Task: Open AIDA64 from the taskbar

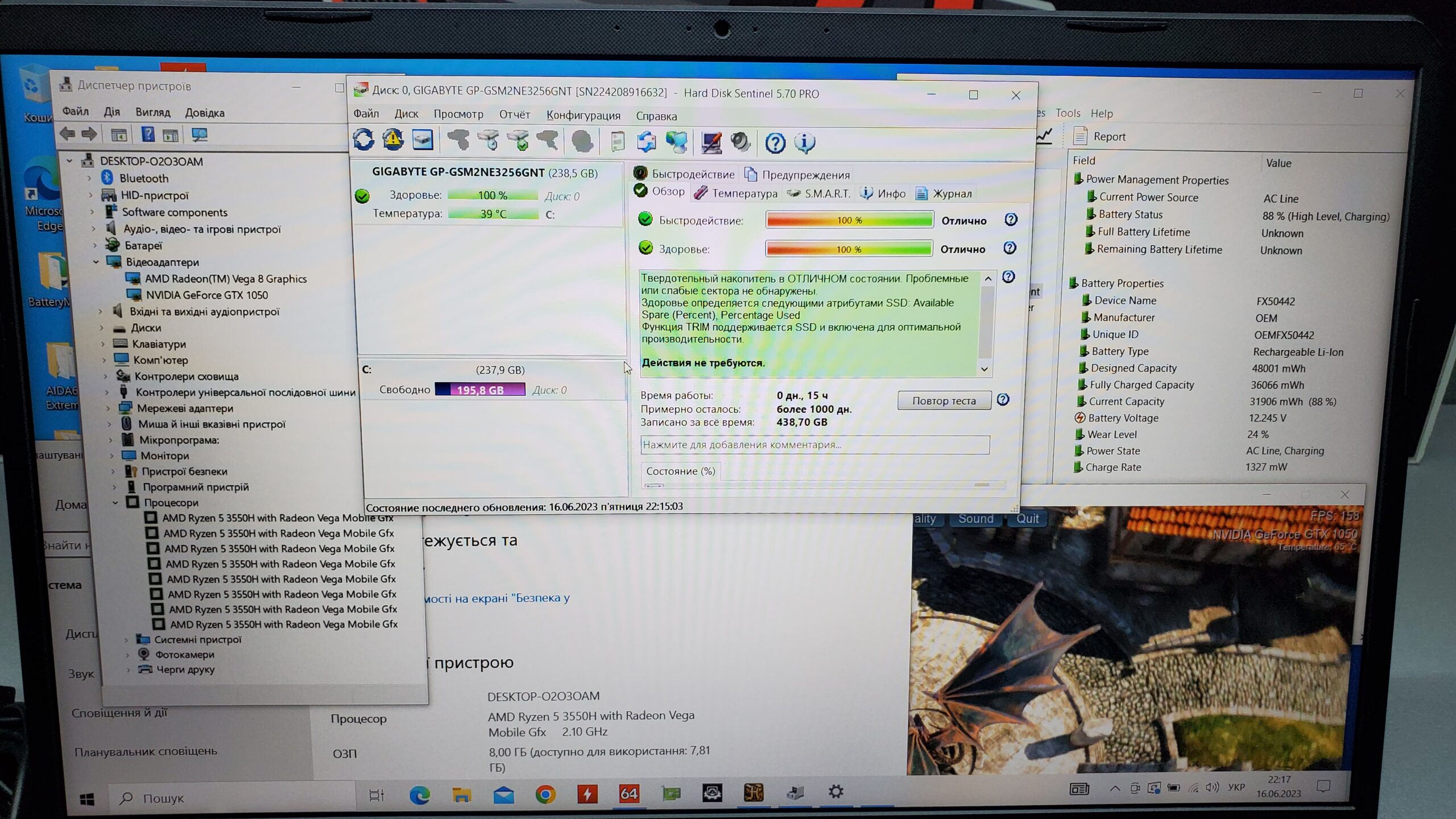Action: [x=628, y=793]
